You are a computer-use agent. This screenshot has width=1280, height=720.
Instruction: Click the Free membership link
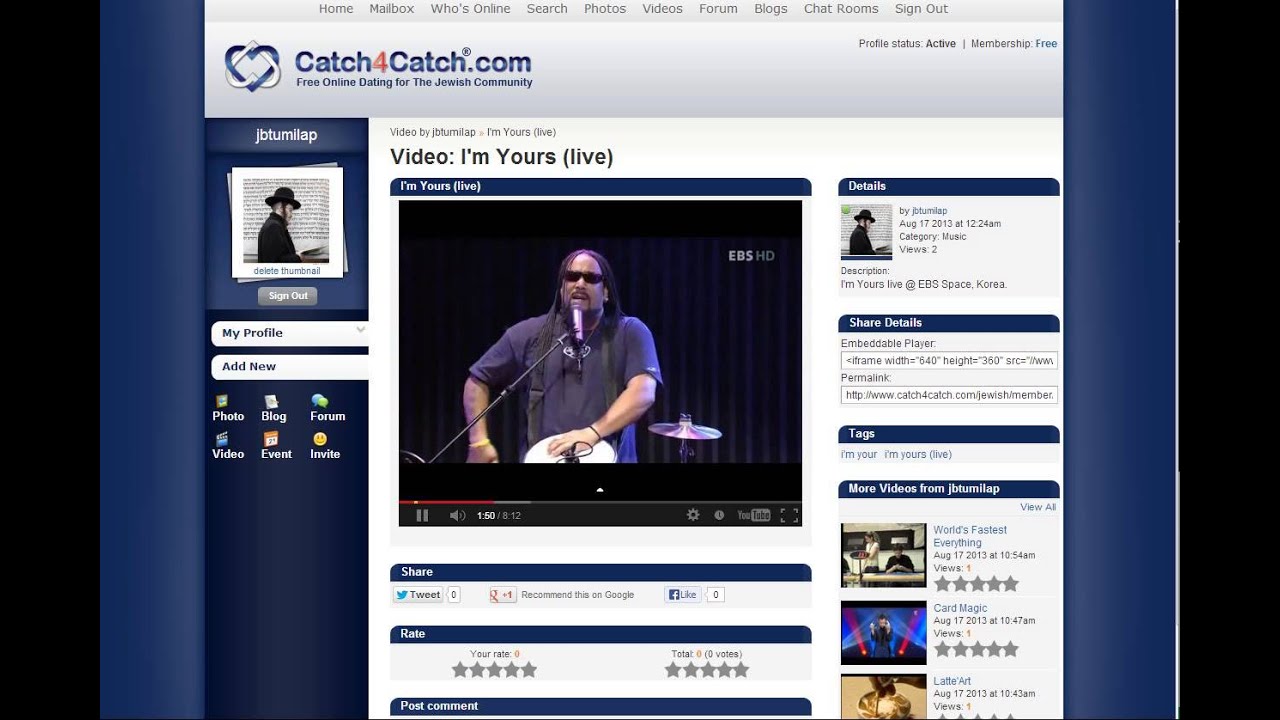click(x=1046, y=44)
